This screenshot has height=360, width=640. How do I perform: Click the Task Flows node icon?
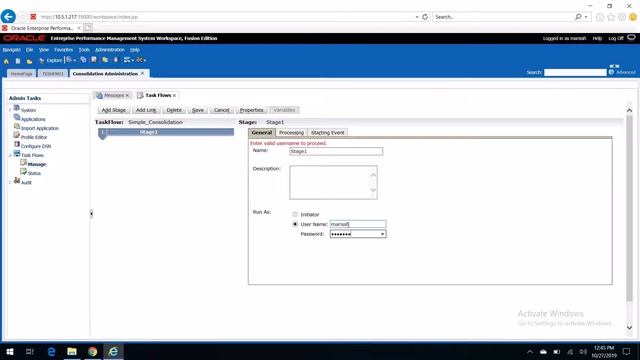pyautogui.click(x=17, y=154)
